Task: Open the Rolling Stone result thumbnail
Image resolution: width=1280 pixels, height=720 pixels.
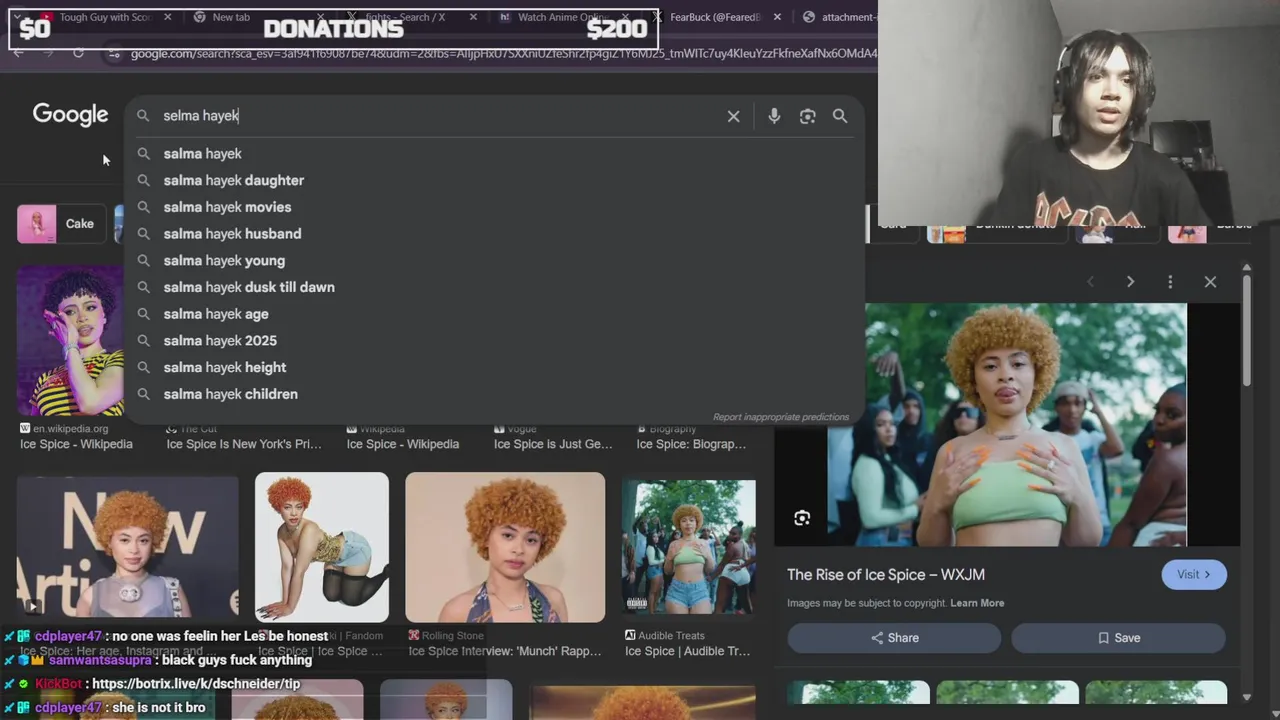Action: coord(505,548)
